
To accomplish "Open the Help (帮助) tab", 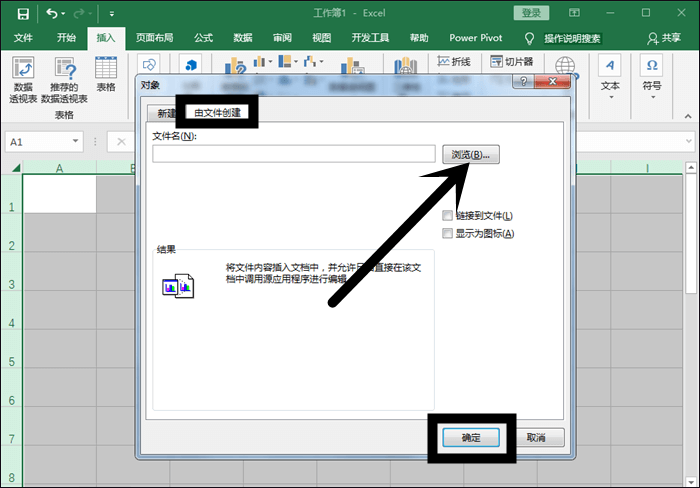I will pyautogui.click(x=419, y=38).
